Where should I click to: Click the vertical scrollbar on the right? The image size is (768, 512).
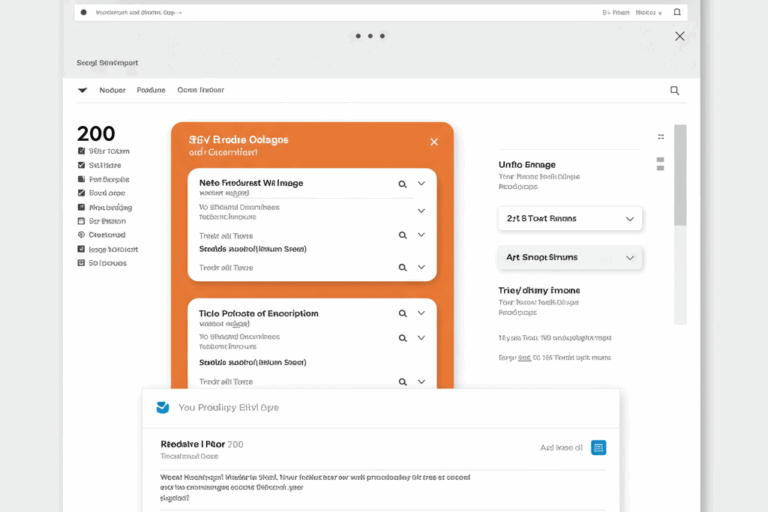coord(680,224)
